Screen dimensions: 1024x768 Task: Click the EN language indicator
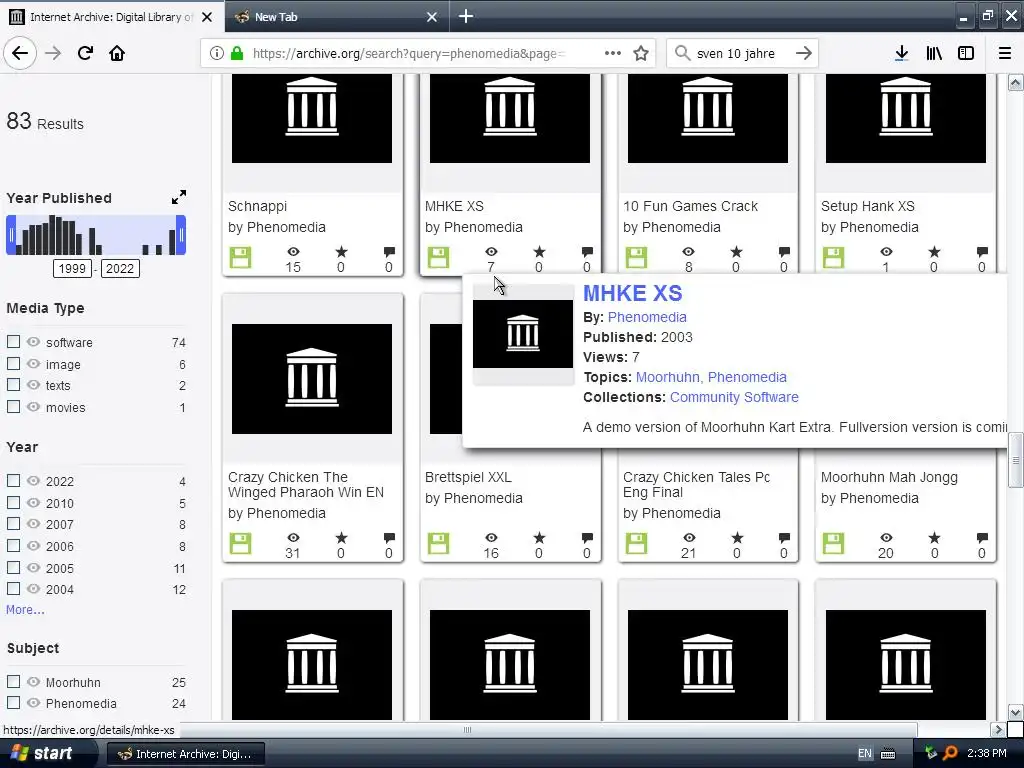[865, 754]
